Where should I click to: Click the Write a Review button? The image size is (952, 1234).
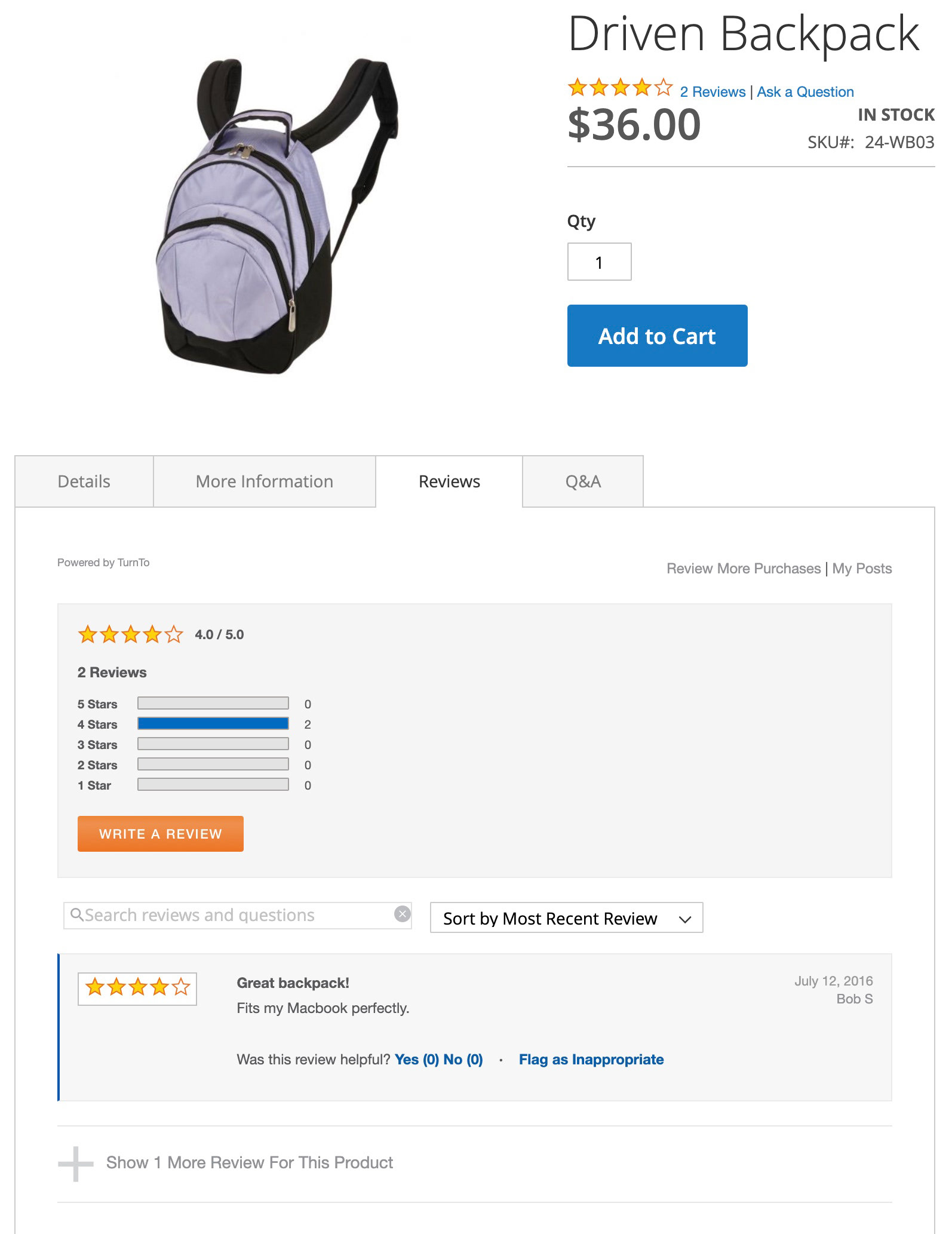pyautogui.click(x=161, y=833)
